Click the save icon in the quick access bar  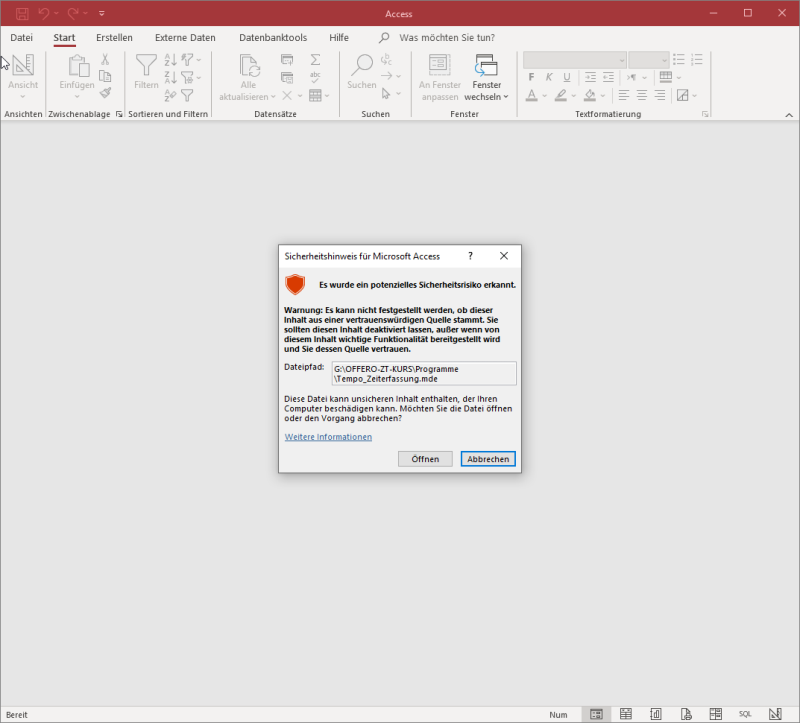(22, 13)
